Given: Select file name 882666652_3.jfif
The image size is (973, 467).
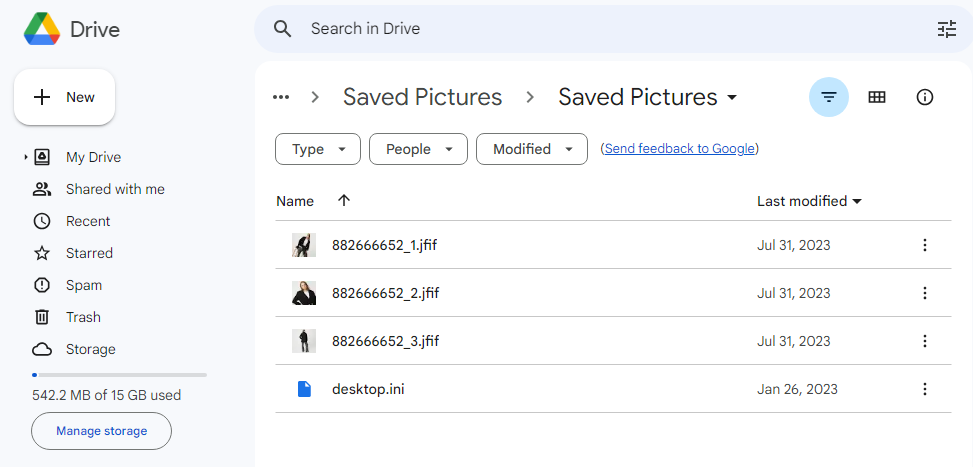Looking at the screenshot, I should coord(385,340).
